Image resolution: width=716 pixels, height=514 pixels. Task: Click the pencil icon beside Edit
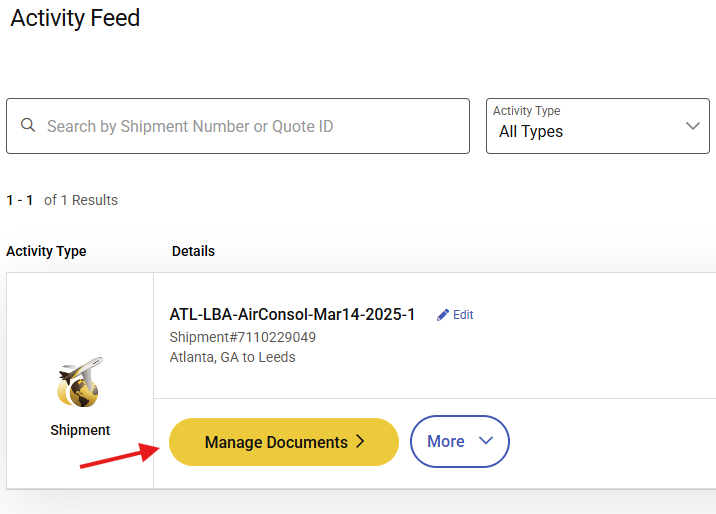click(443, 315)
